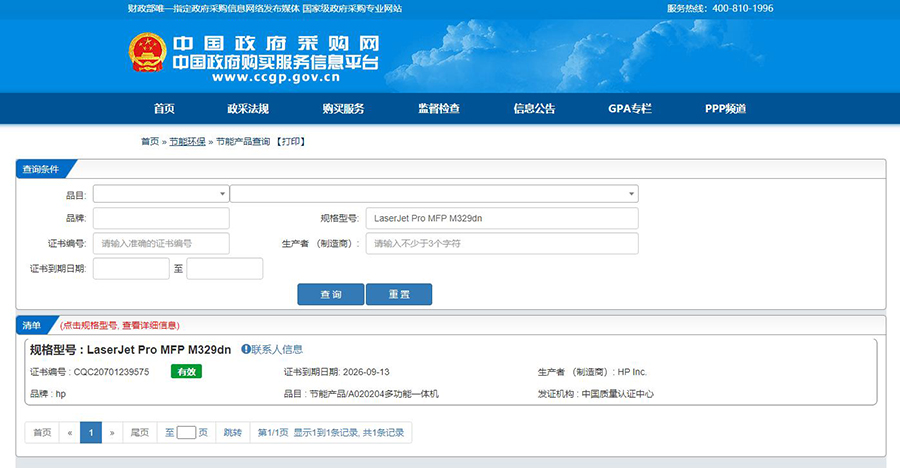Open the 监督检查 navigation item

click(x=438, y=109)
